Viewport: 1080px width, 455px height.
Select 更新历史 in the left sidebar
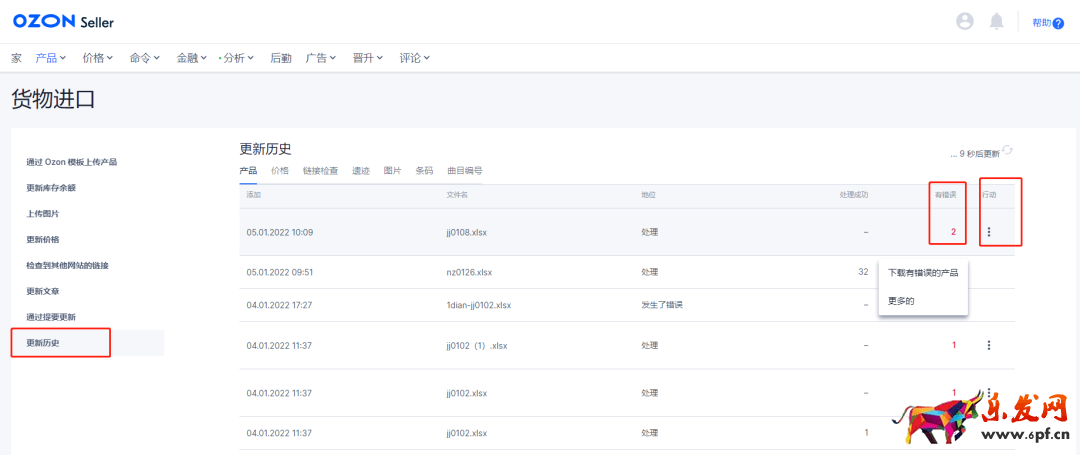(x=43, y=343)
